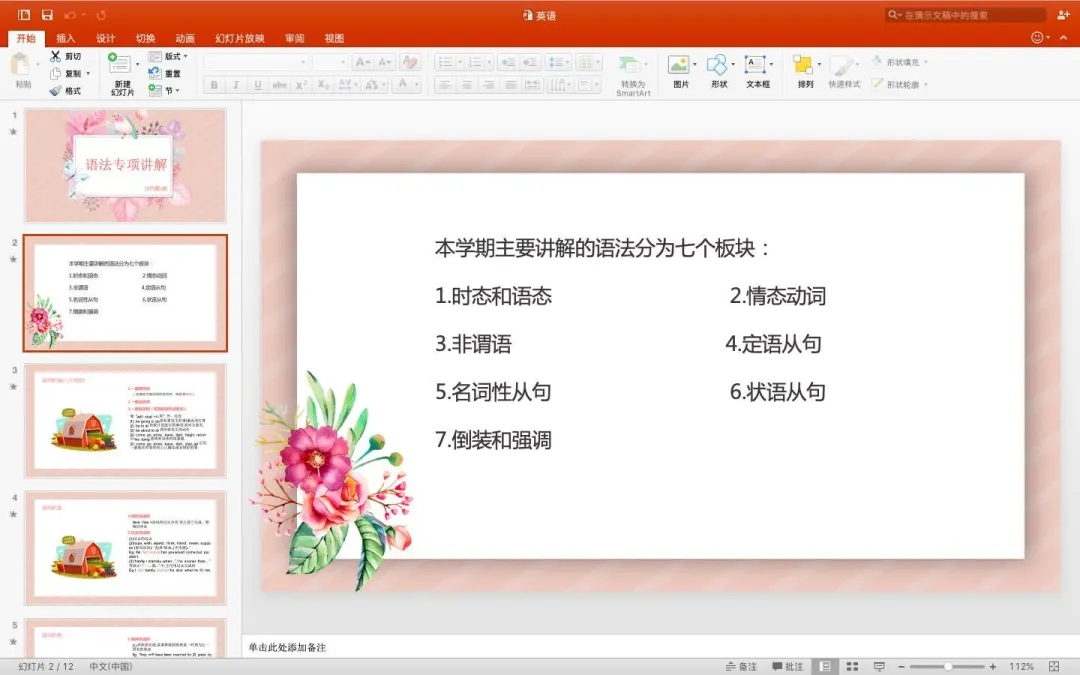Click the notes area 单击此处添加备注
The height and width of the screenshot is (675, 1080).
click(x=287, y=647)
